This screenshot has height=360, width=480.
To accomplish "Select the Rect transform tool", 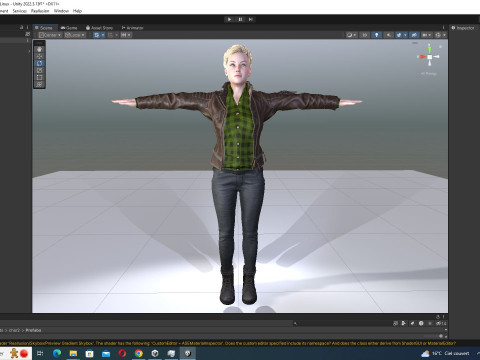I will [39, 77].
